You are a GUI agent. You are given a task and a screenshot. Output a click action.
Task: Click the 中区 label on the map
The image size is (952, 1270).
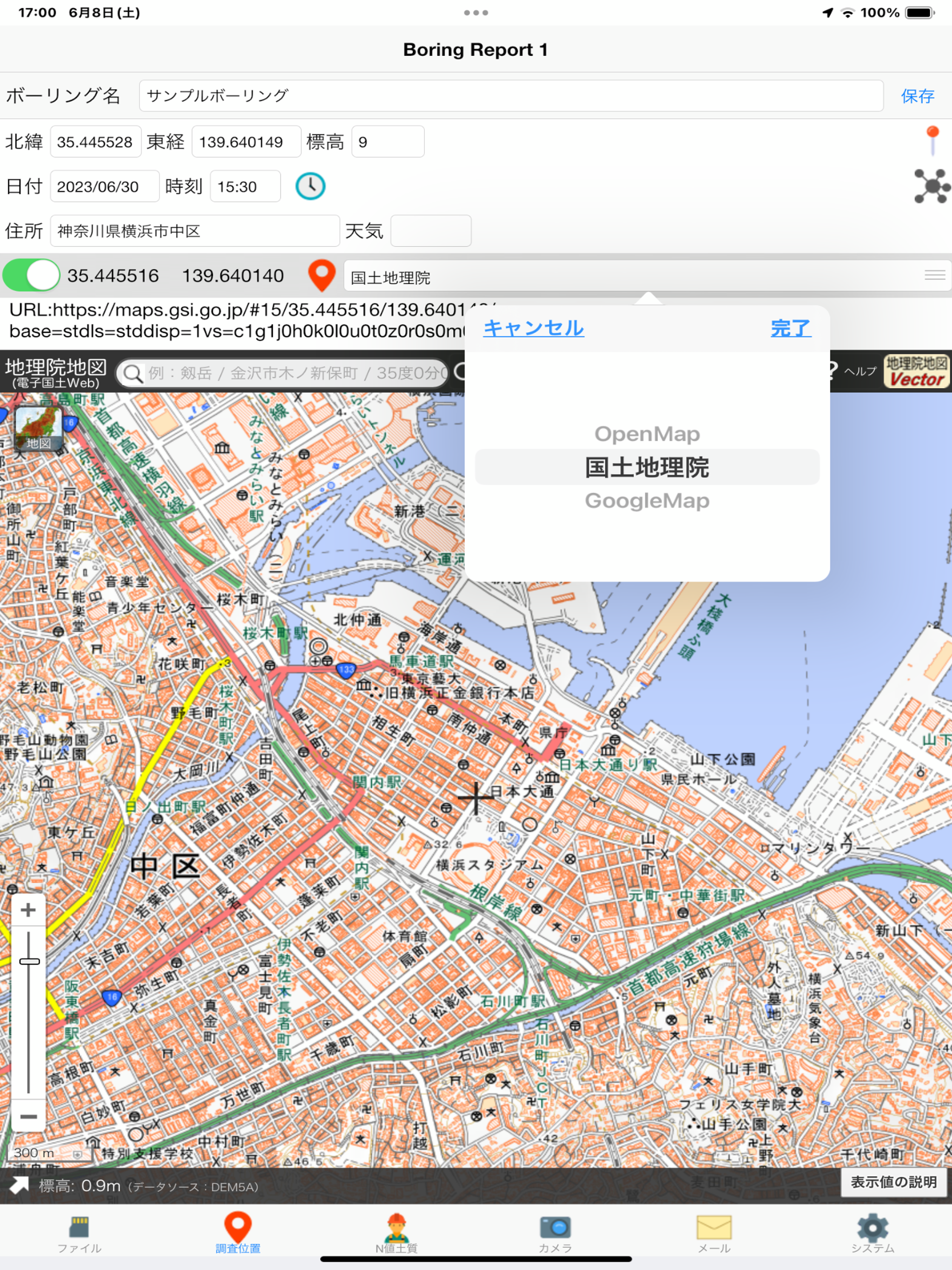click(x=166, y=867)
